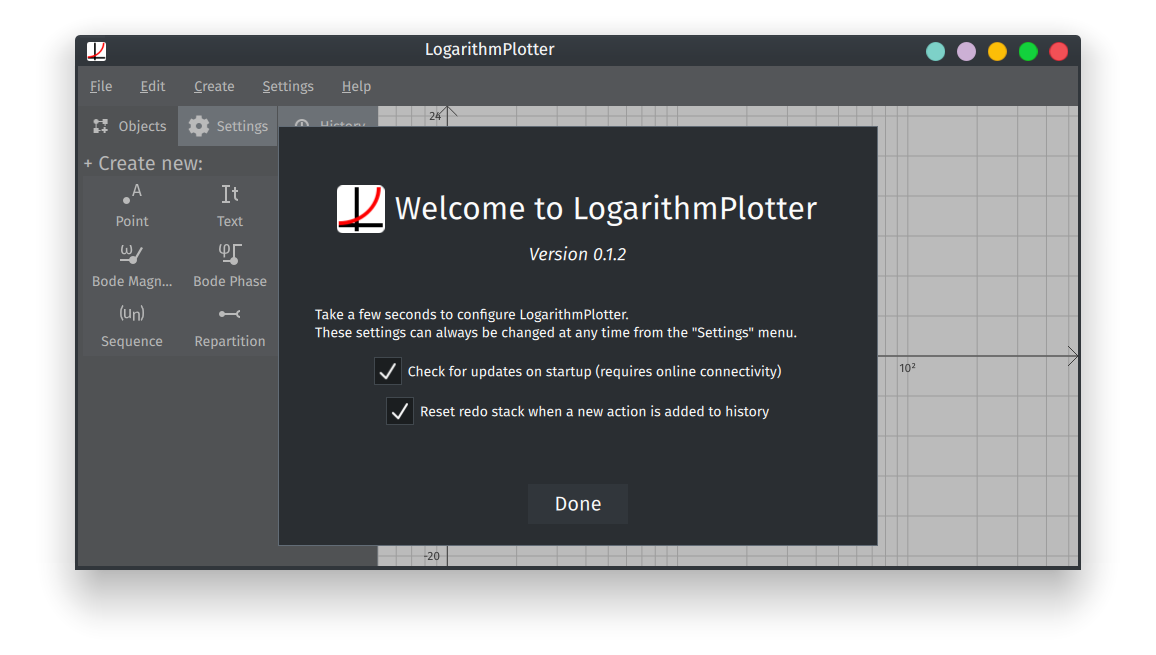
Task: Add a Bode Magnitude object
Action: 132,266
